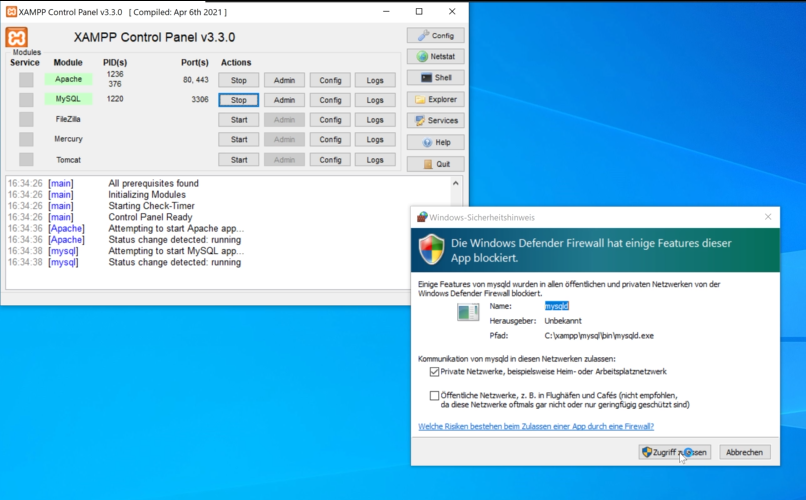Viewport: 806px width, 500px height.
Task: Click the Herausgeber value Unbekannt
Action: [x=563, y=321]
